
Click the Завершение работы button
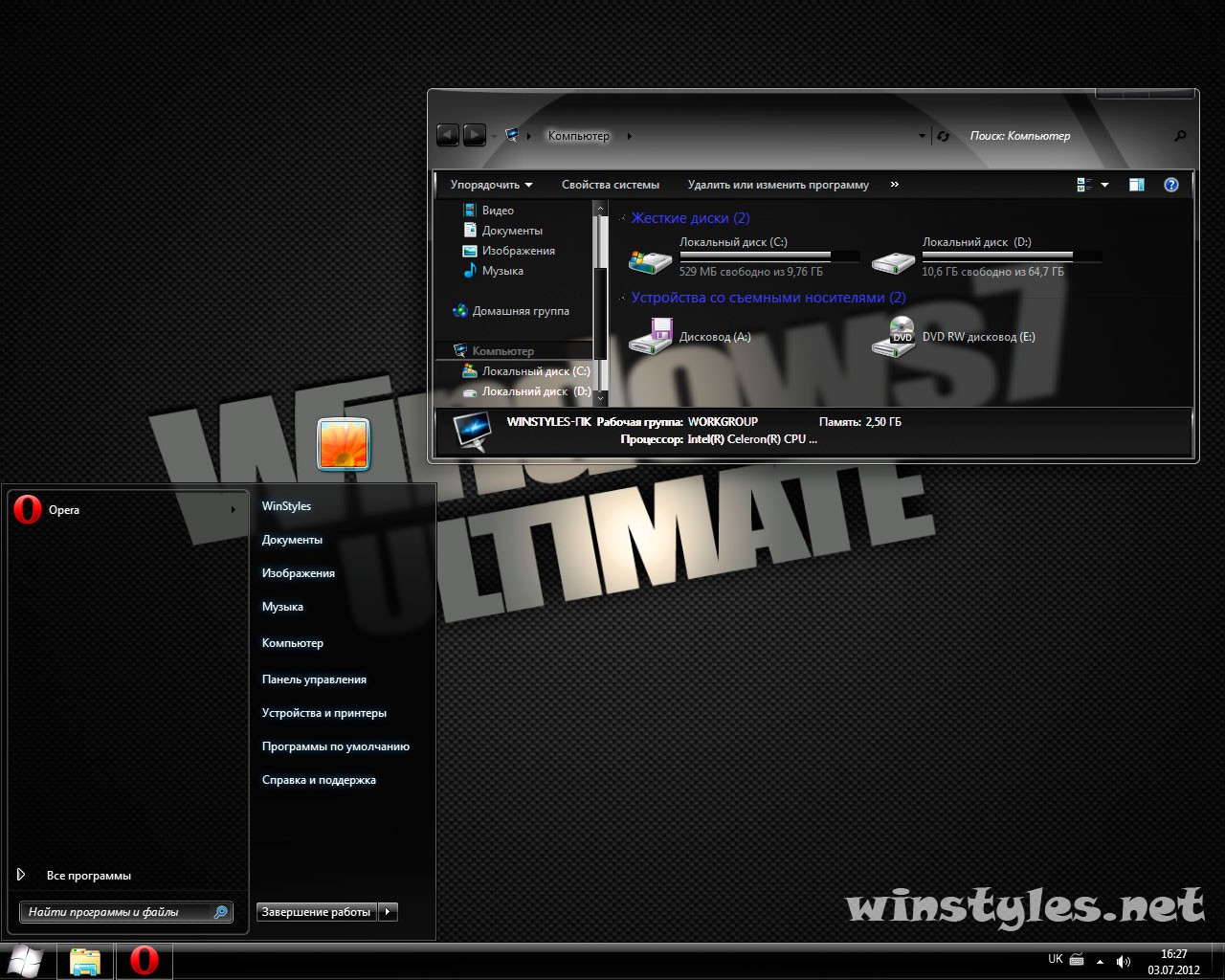click(317, 912)
